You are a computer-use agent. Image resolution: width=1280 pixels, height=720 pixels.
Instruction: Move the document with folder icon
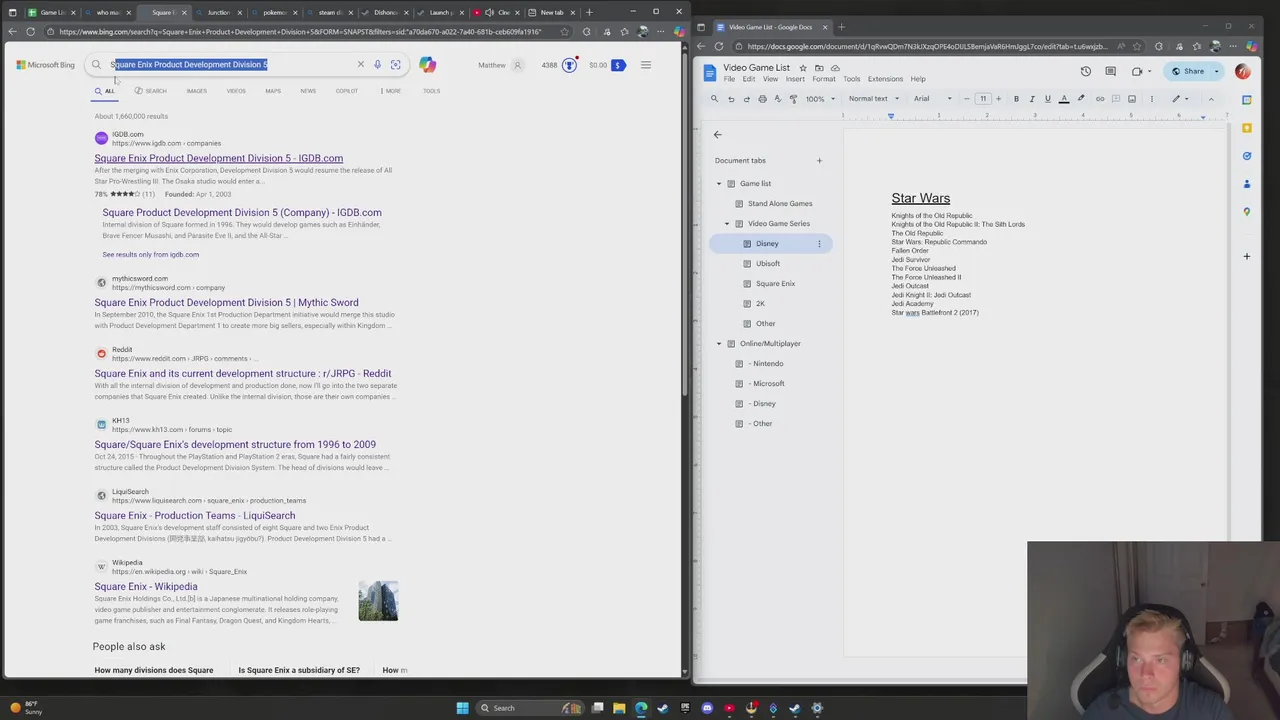(819, 68)
